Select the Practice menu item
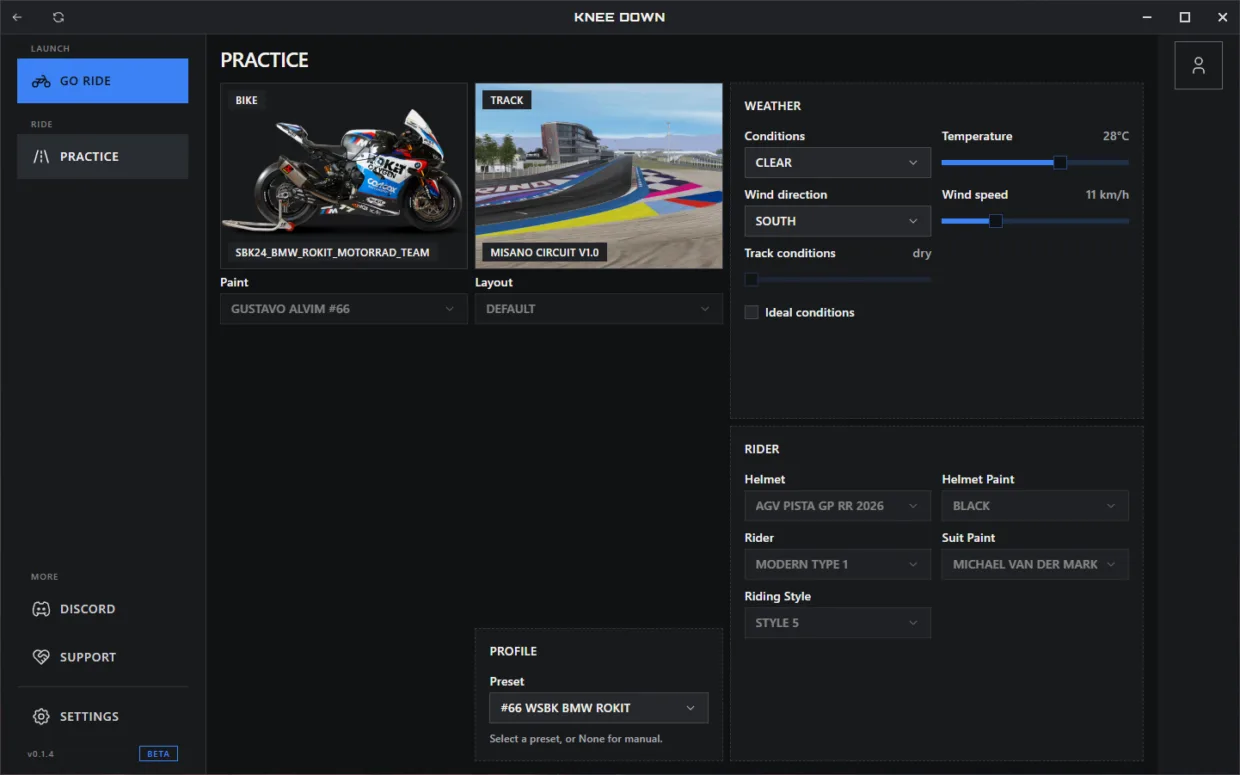This screenshot has height=775, width=1240. [x=102, y=157]
